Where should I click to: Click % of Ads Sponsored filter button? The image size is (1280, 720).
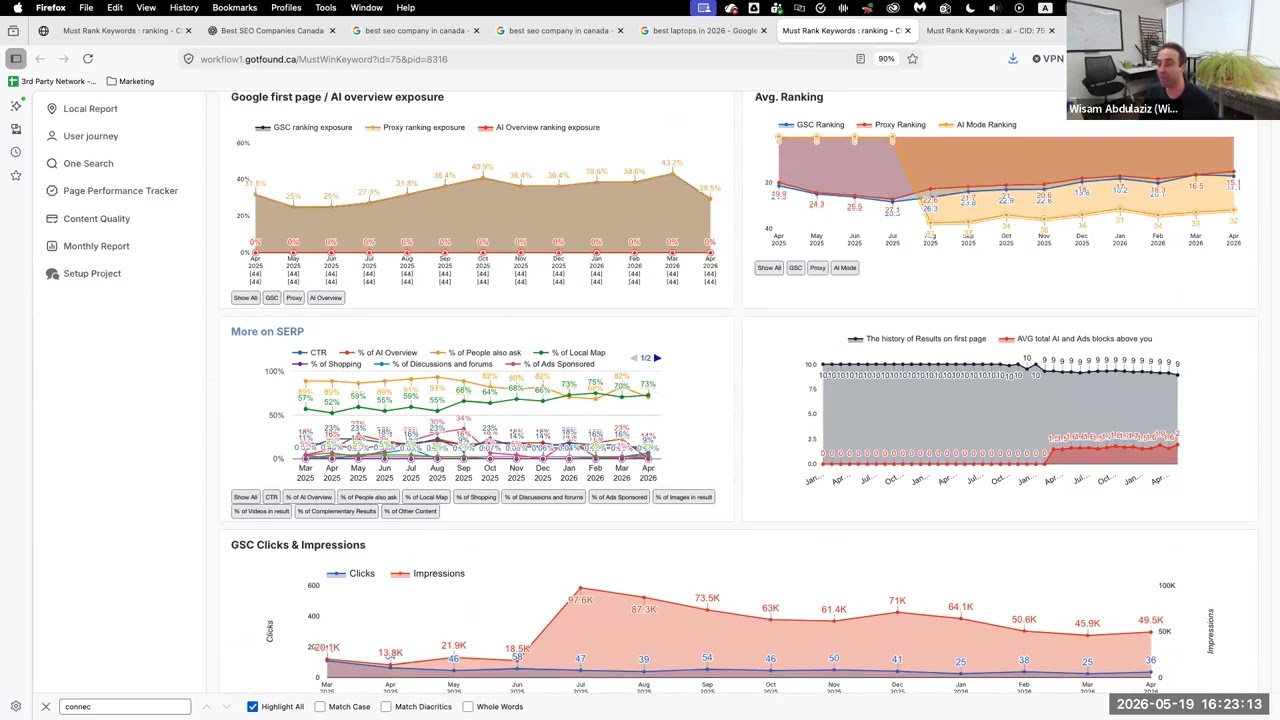point(619,497)
